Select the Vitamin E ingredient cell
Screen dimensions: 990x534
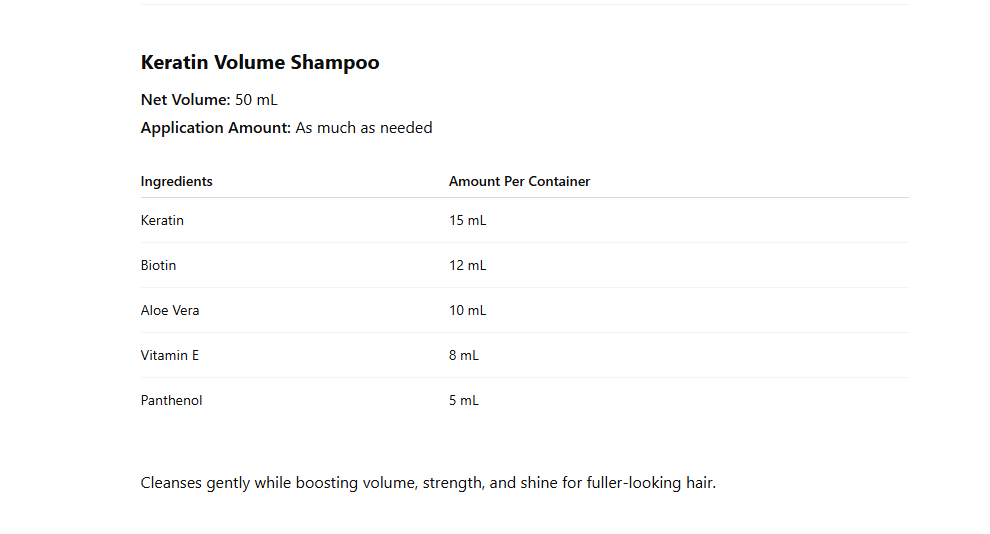pyautogui.click(x=170, y=355)
